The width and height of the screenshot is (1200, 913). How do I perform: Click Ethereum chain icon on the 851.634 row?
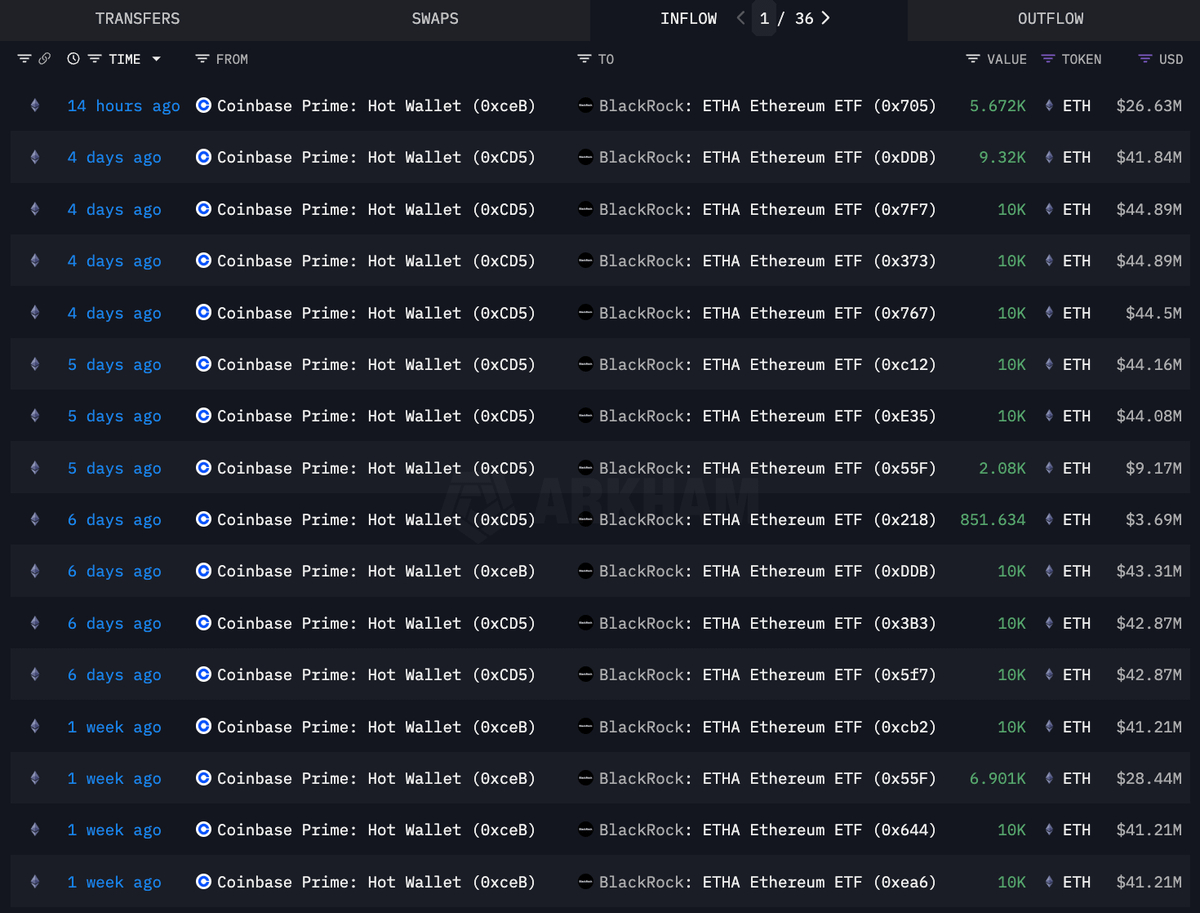pos(35,520)
